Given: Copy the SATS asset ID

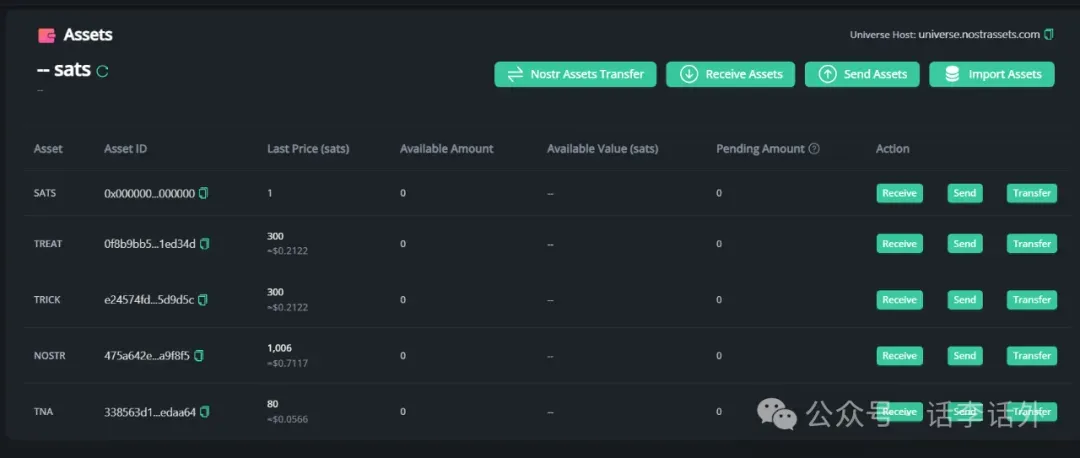Looking at the screenshot, I should point(203,194).
